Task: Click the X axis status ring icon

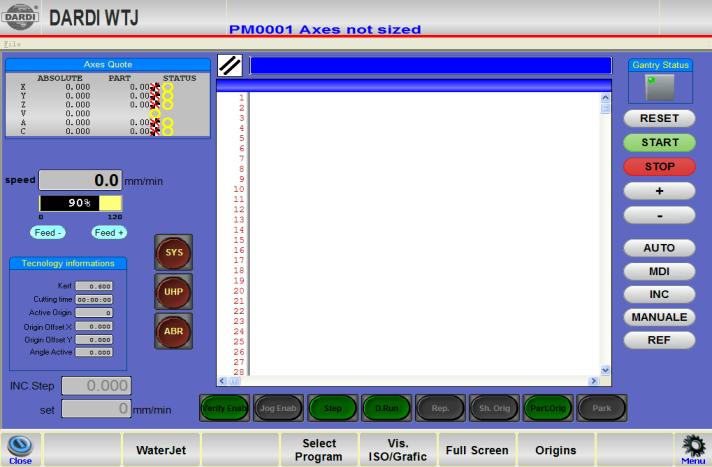Action: coord(168,87)
